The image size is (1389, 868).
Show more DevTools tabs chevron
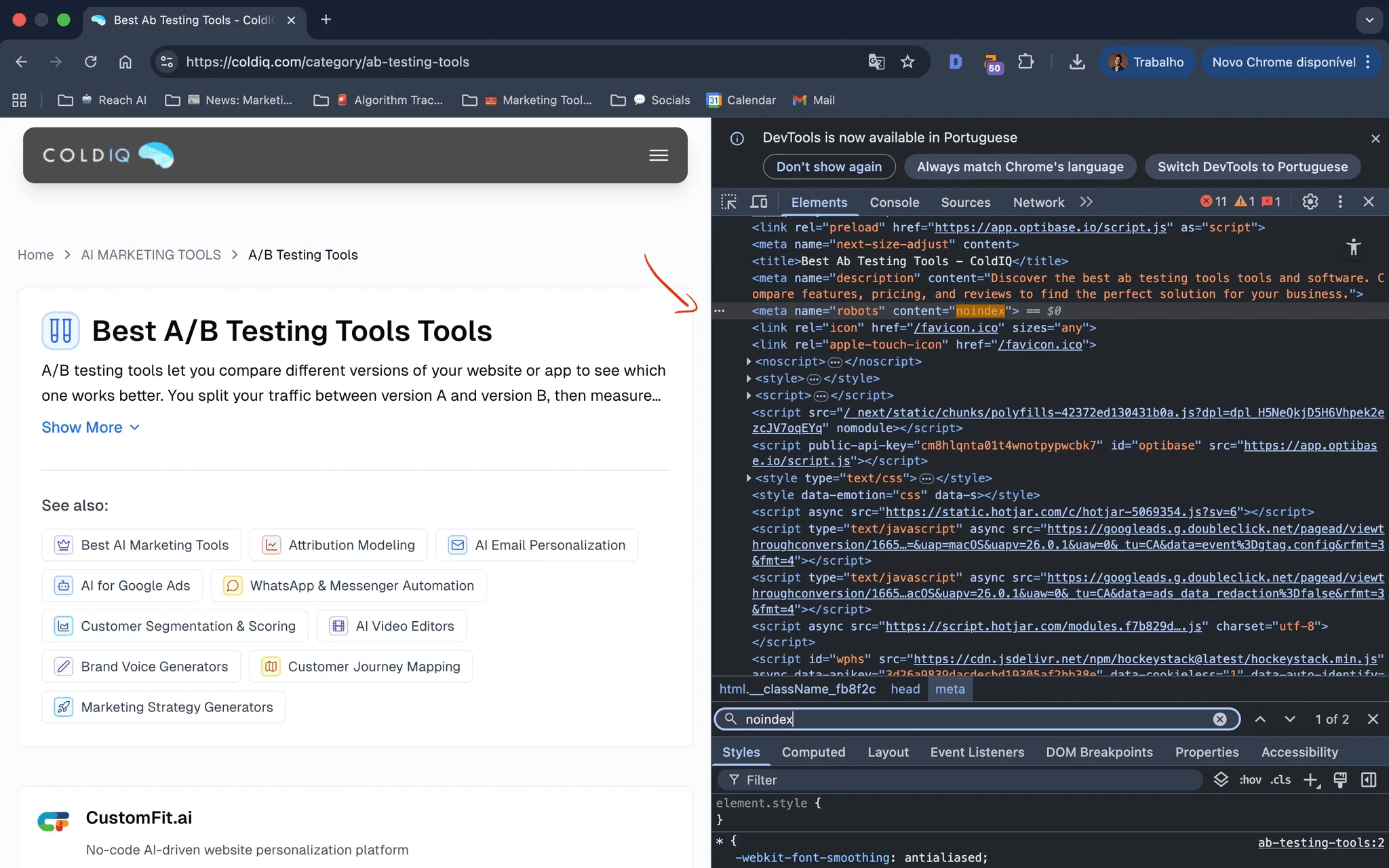tap(1087, 202)
